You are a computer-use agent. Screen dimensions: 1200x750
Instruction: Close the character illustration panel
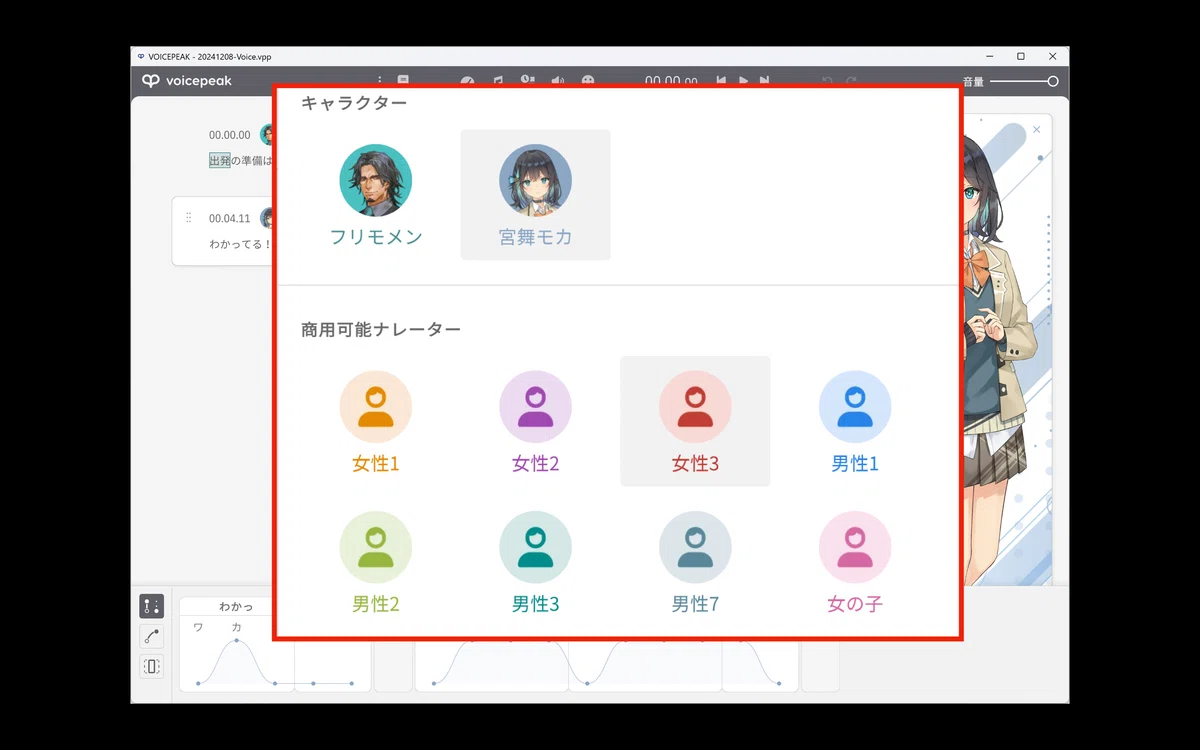[1036, 130]
